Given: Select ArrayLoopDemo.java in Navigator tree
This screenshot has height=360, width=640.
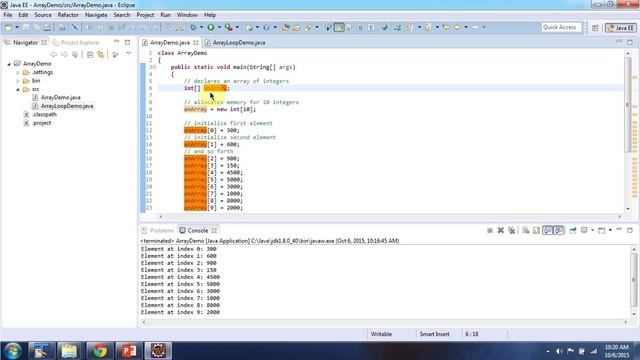Looking at the screenshot, I should coord(67,106).
